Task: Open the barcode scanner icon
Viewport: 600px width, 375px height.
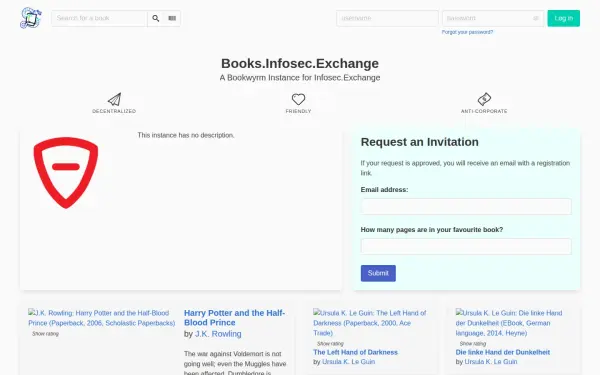Action: click(x=172, y=18)
